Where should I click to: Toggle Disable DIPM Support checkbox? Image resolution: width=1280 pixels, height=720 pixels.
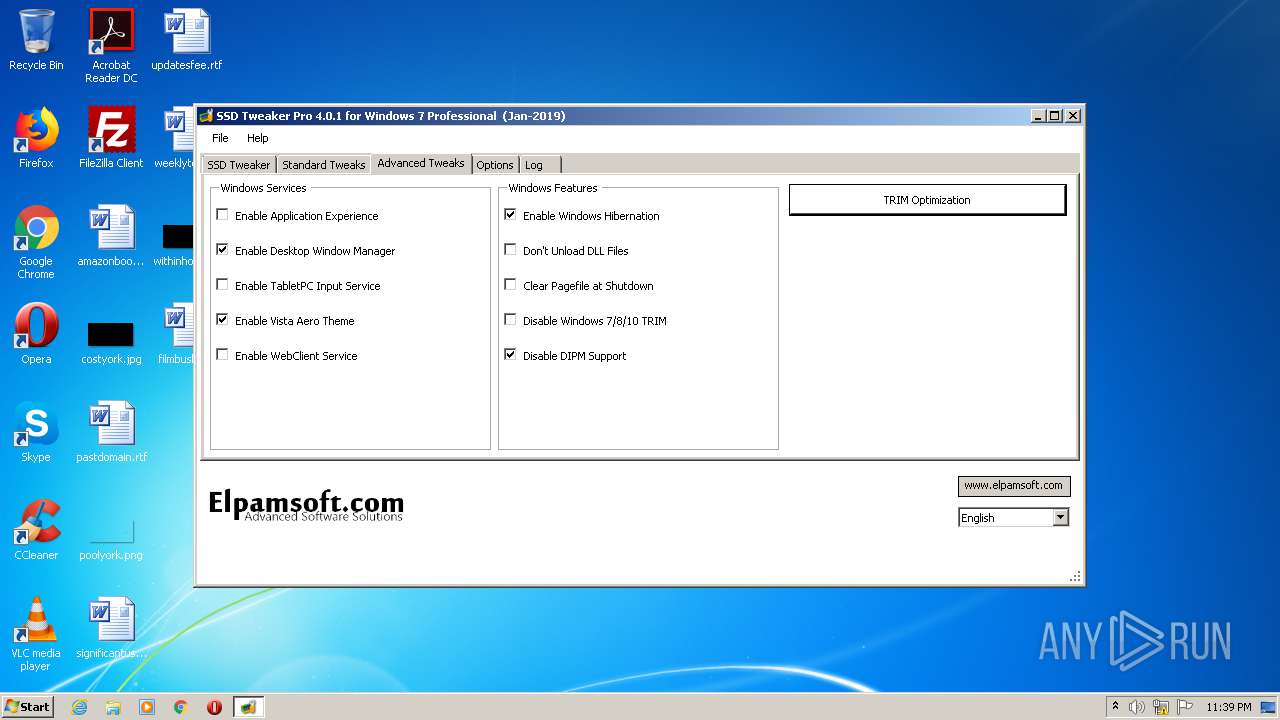[510, 355]
